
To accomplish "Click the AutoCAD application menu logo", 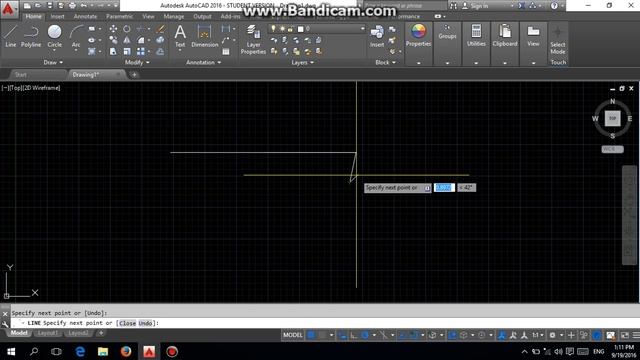I will (9, 8).
